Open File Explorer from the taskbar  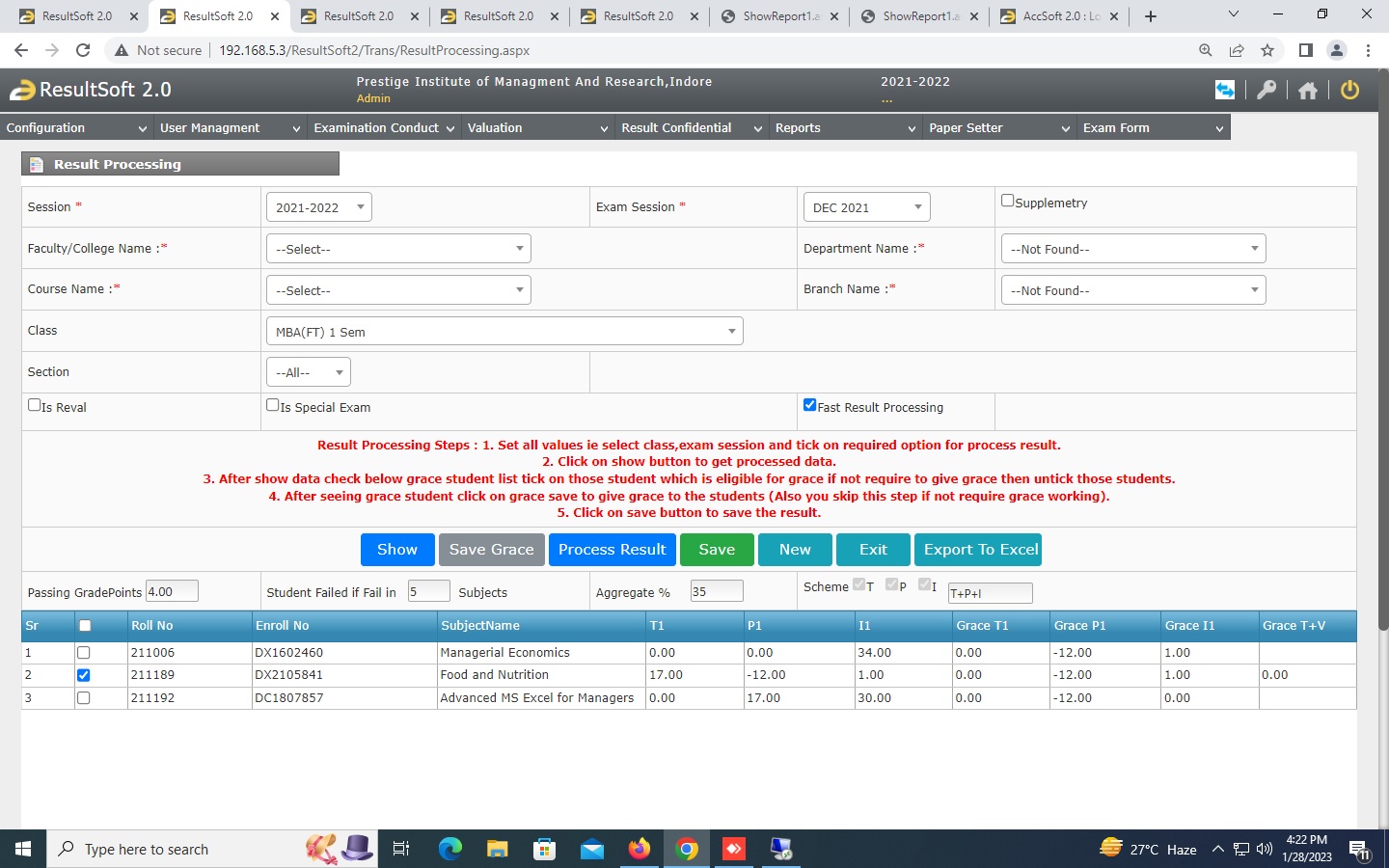pyautogui.click(x=497, y=849)
